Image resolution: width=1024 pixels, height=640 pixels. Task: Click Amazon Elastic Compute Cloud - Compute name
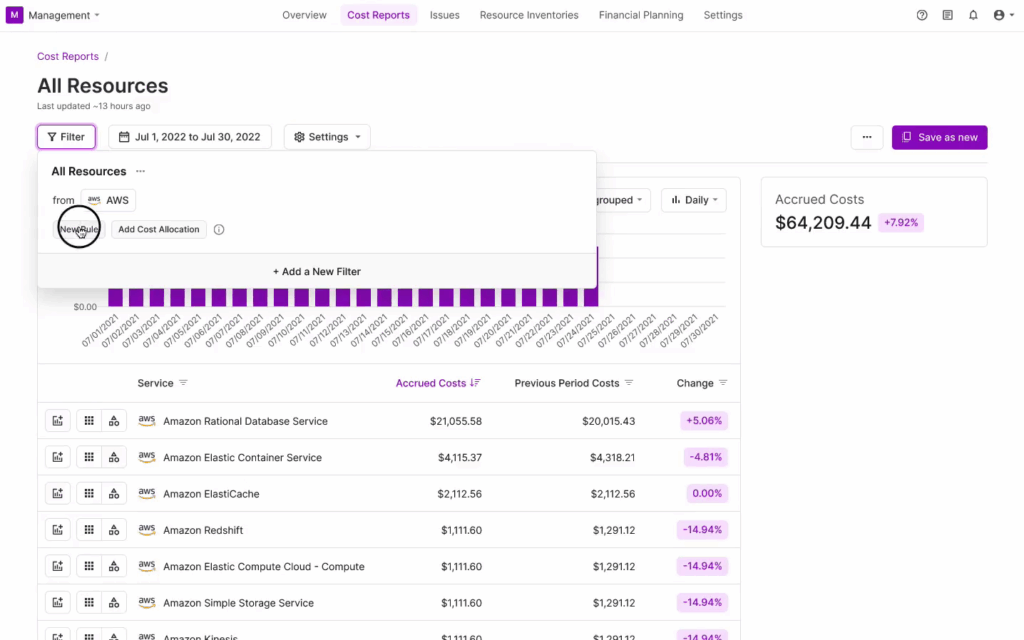(x=264, y=566)
